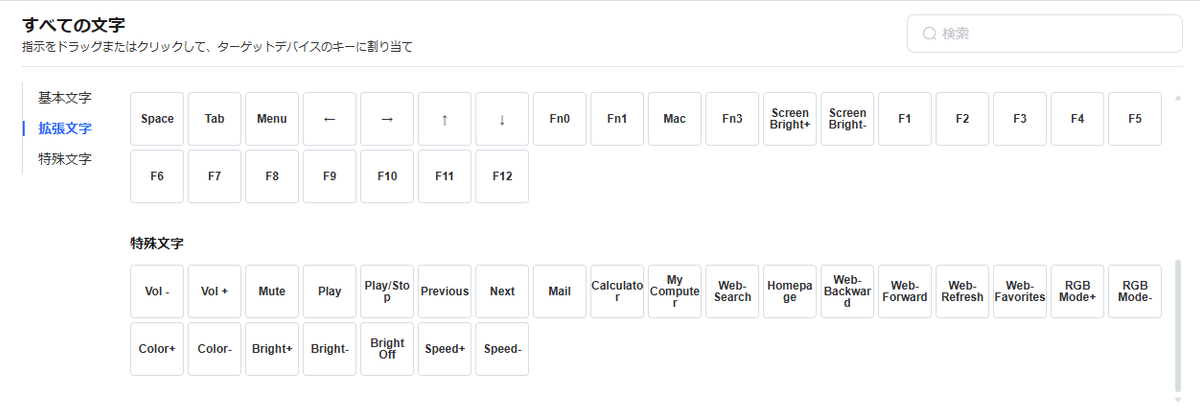Image resolution: width=1200 pixels, height=419 pixels.
Task: Switch to the 拡張文字 category
Action: [x=65, y=128]
